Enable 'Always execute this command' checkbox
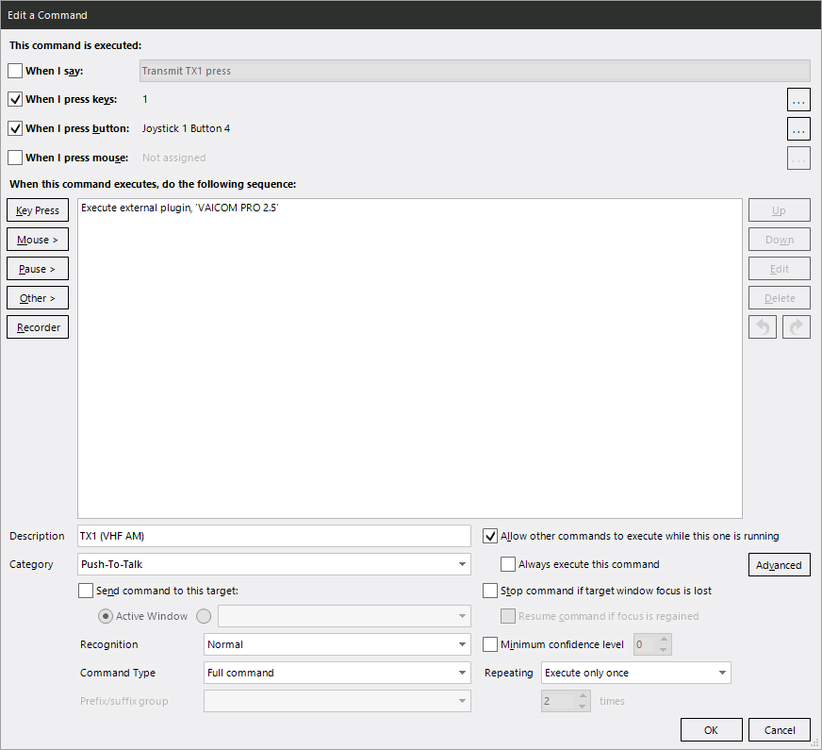Image resolution: width=822 pixels, height=750 pixels. 508,564
